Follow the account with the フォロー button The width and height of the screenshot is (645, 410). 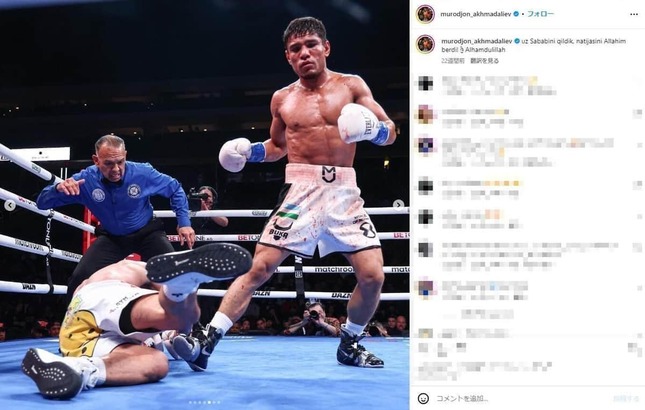540,14
